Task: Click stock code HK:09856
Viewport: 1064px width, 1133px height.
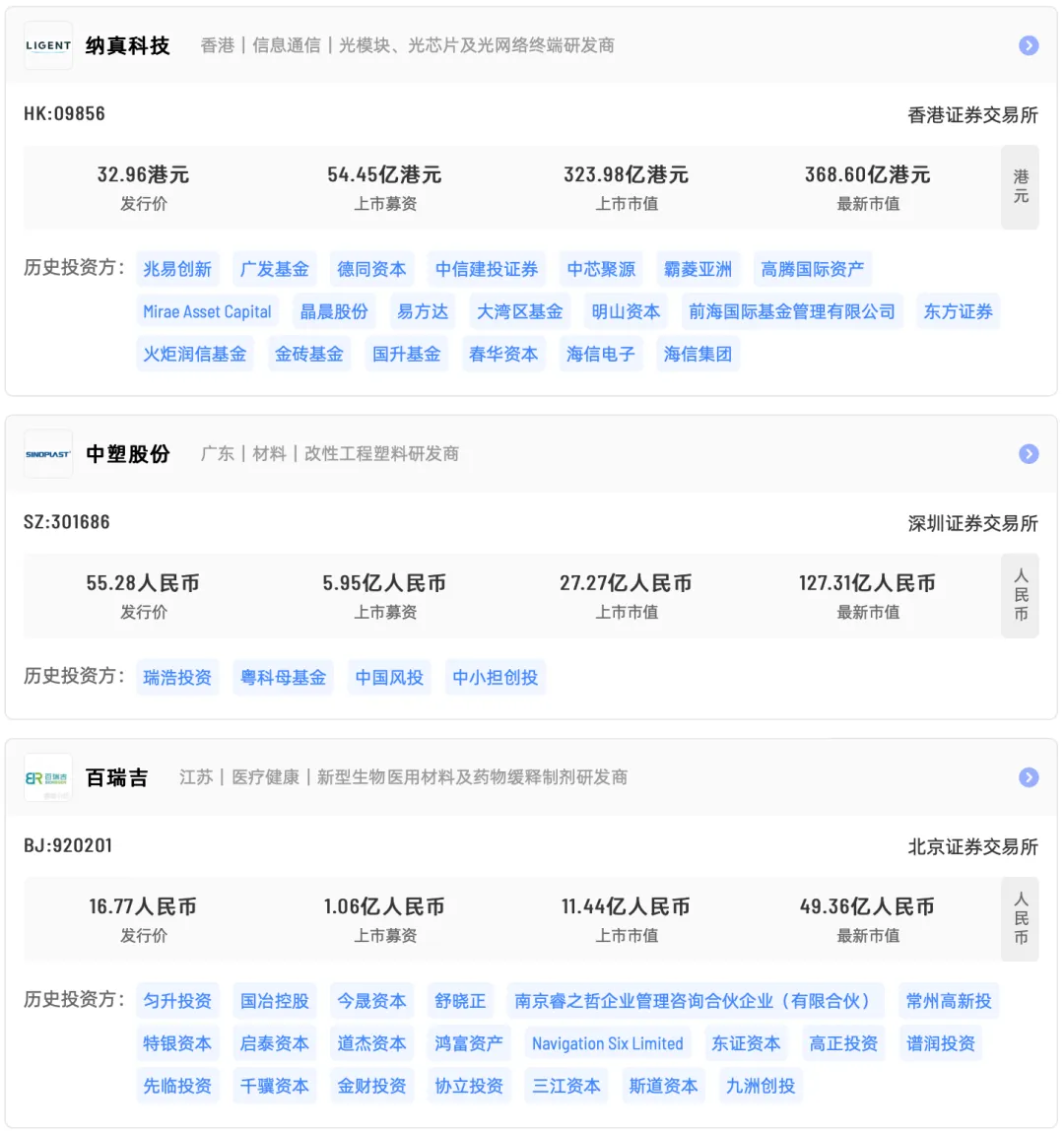Action: click(64, 113)
